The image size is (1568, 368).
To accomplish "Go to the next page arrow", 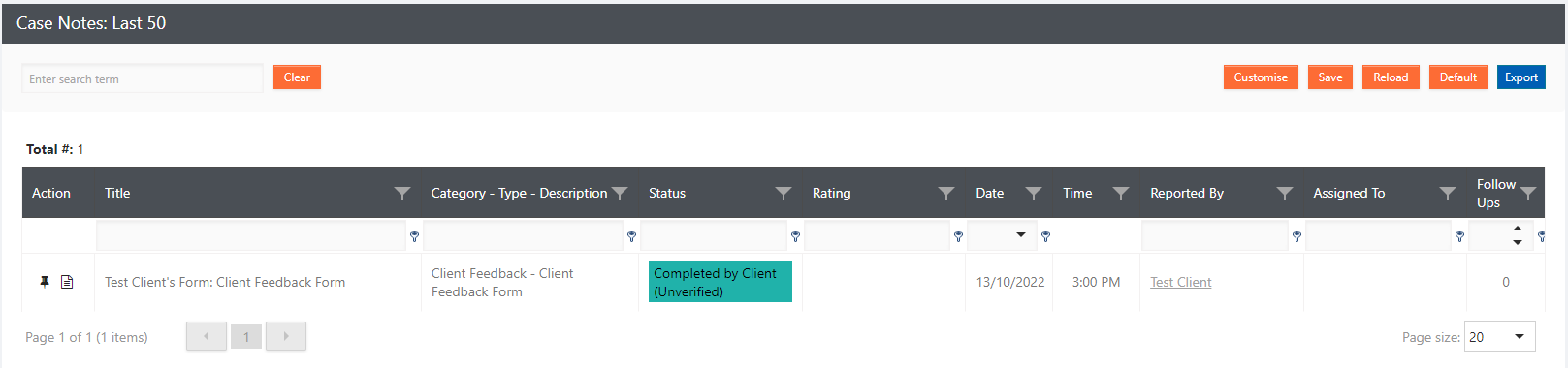I will 286,336.
